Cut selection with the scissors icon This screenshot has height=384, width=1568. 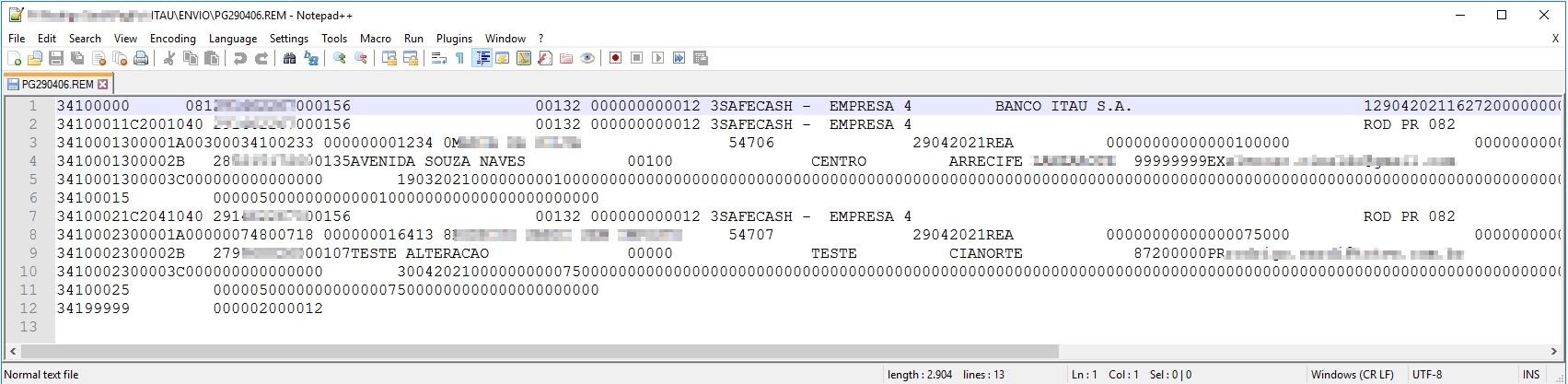coord(169,58)
